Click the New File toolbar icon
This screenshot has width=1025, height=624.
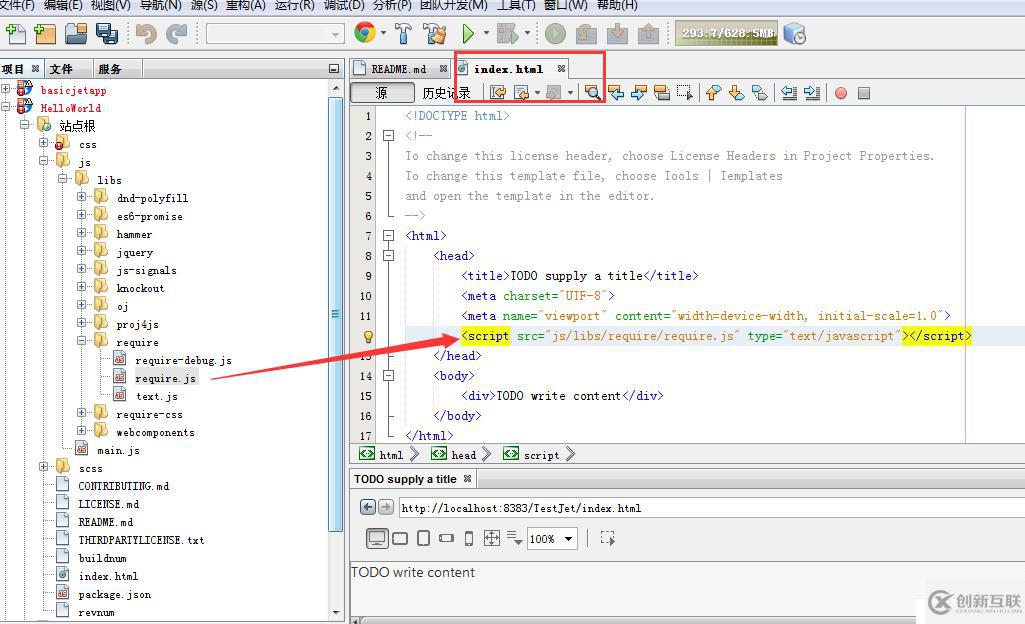(15, 33)
